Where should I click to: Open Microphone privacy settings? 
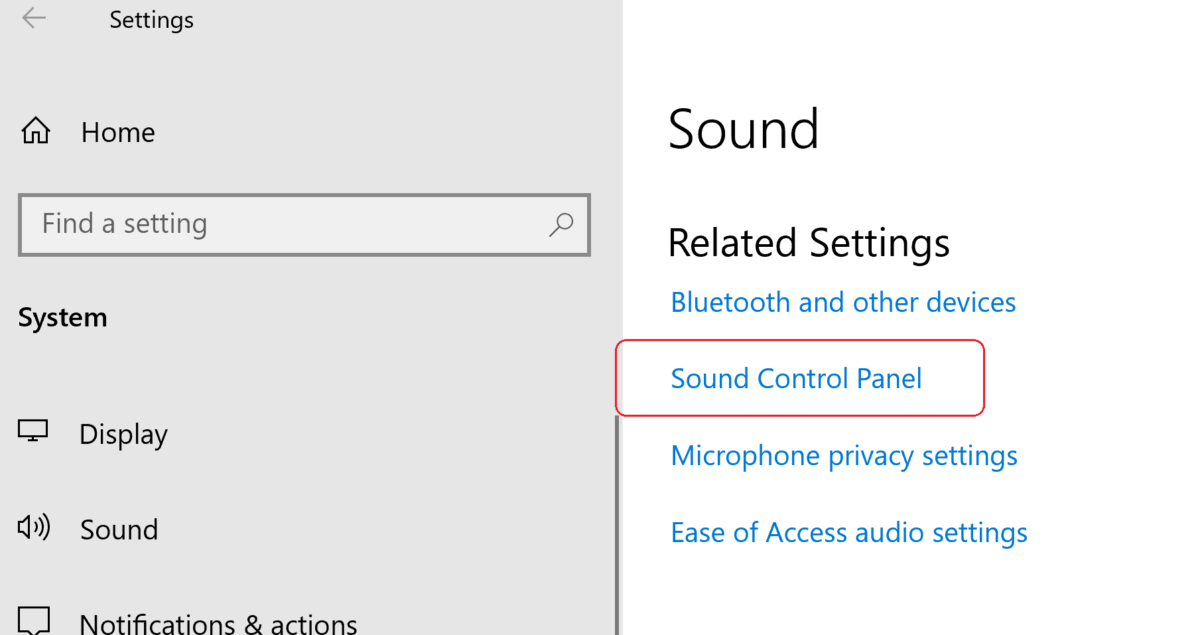pyautogui.click(x=844, y=455)
